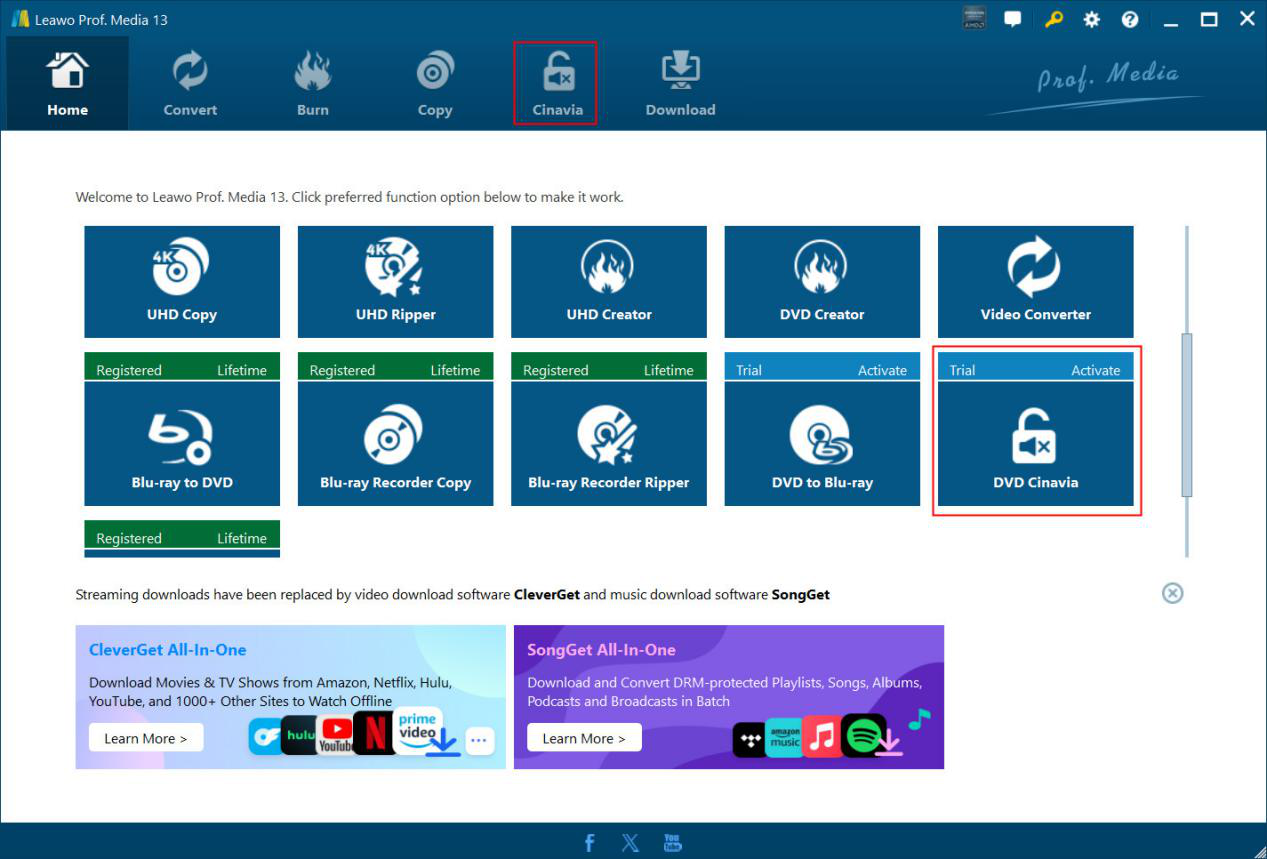
Task: Click Registered above Blu-ray Recorder Copy
Action: click(342, 370)
